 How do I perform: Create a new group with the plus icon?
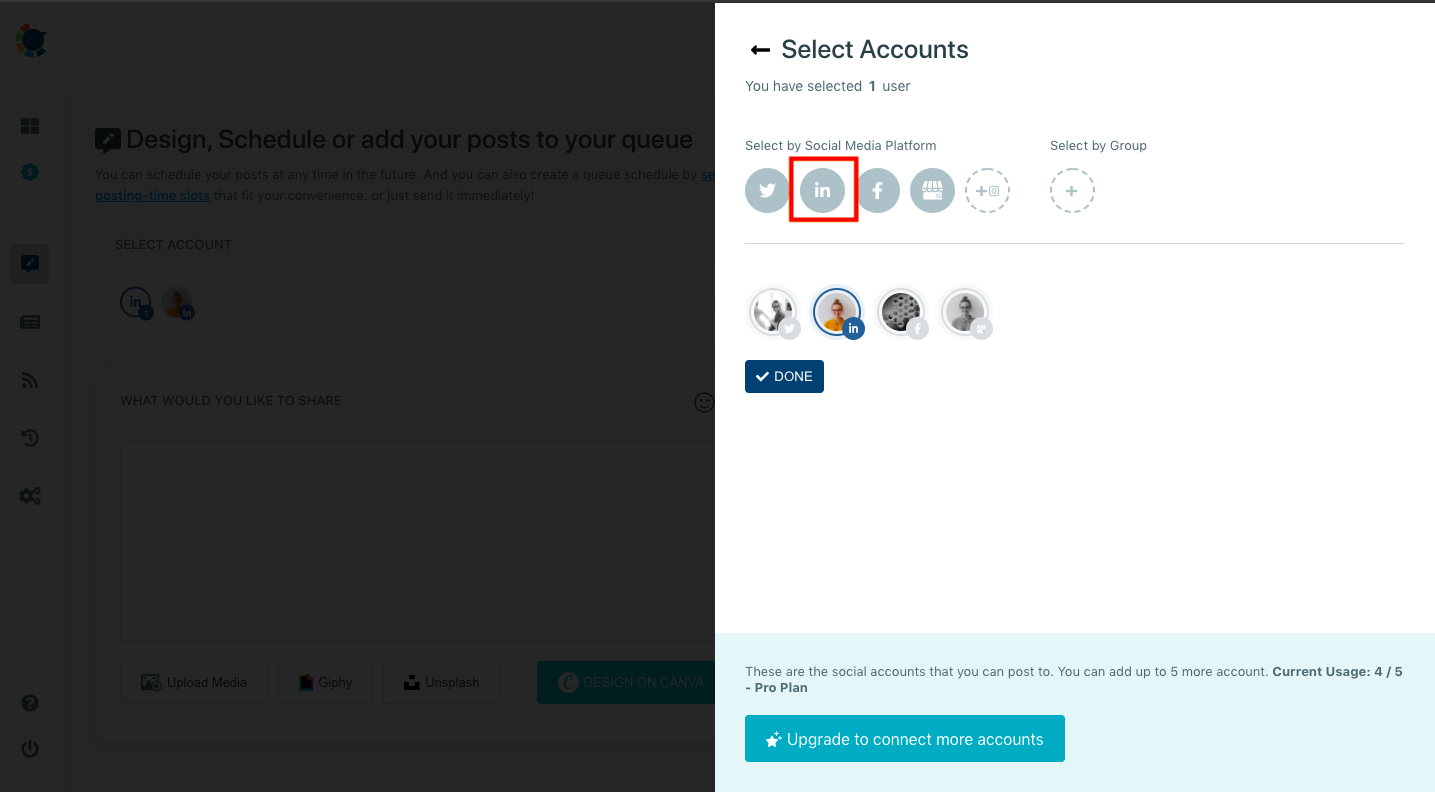pyautogui.click(x=1072, y=190)
